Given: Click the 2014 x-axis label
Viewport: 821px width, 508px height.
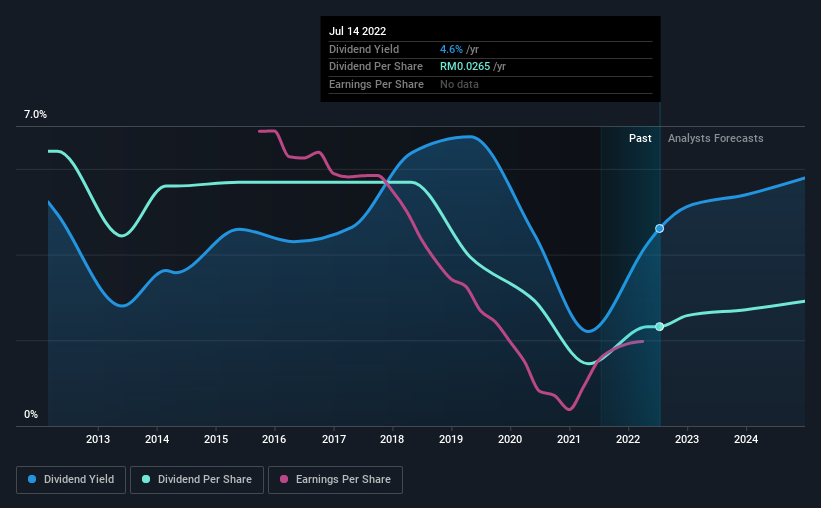Looking at the screenshot, I should (x=157, y=439).
